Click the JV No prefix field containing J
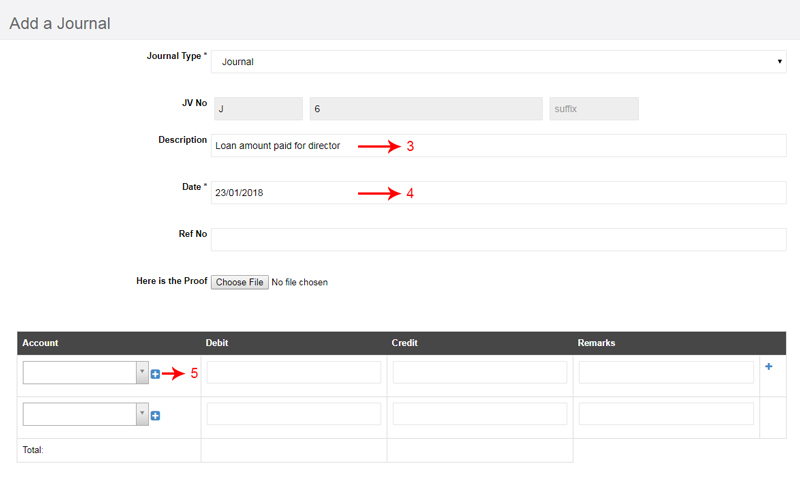This screenshot has height=480, width=800. coord(258,109)
